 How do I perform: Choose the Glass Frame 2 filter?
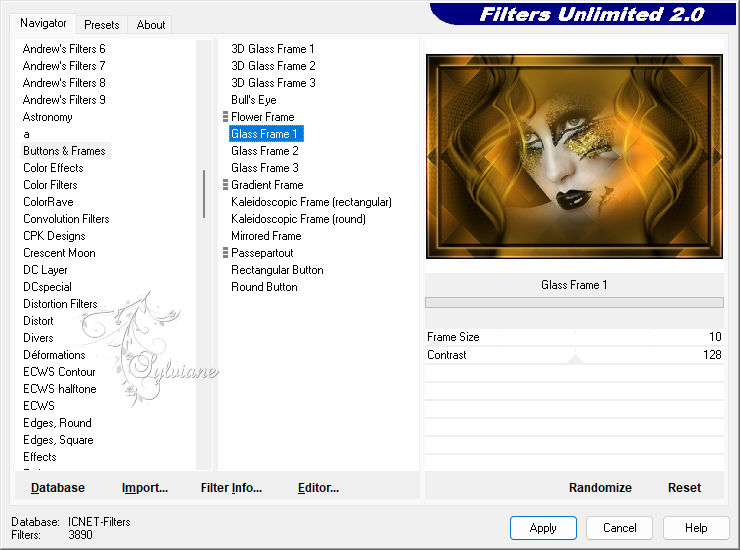coord(264,151)
